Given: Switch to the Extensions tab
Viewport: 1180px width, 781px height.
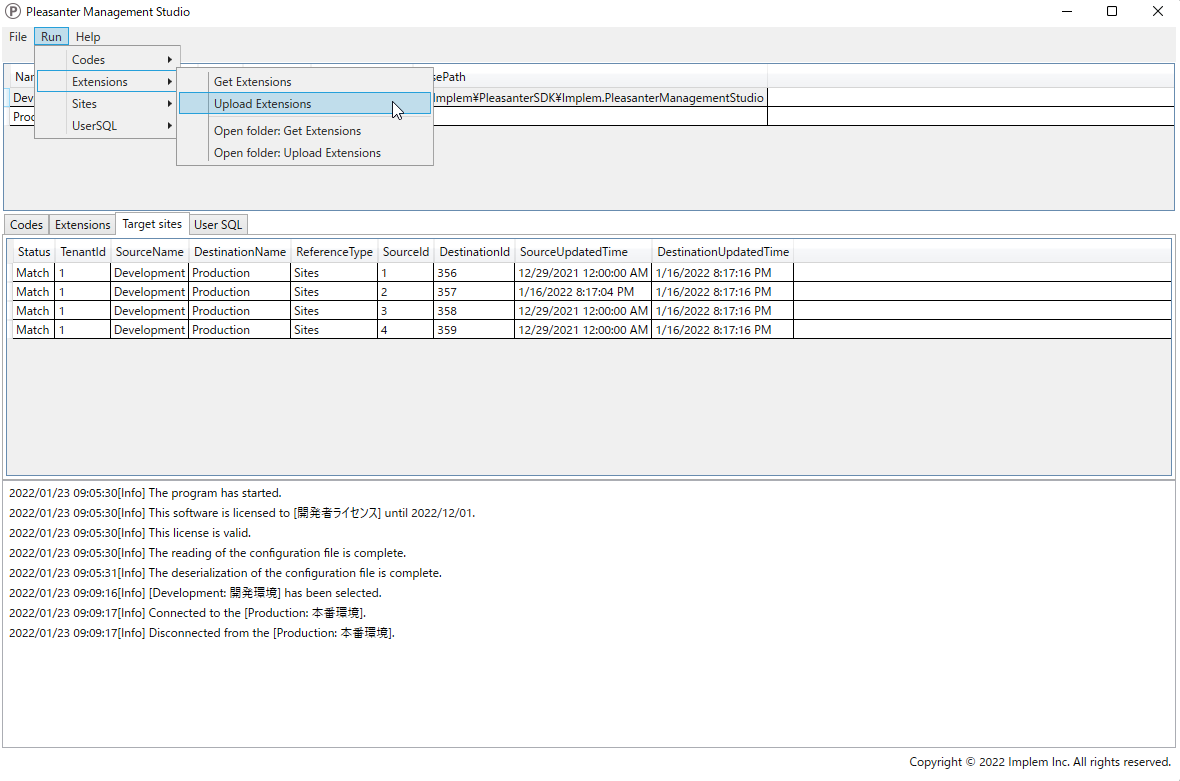Looking at the screenshot, I should (x=82, y=225).
